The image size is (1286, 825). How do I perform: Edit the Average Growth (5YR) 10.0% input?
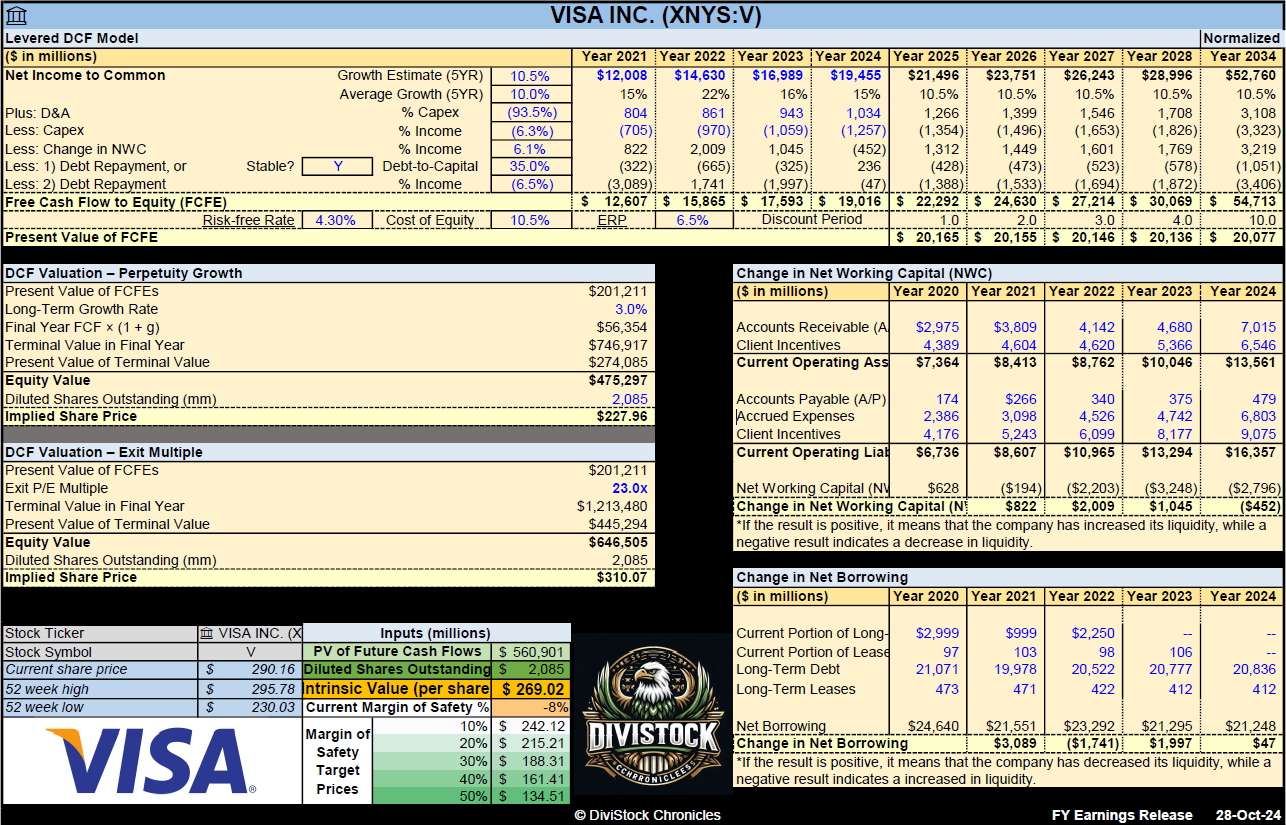pos(530,94)
